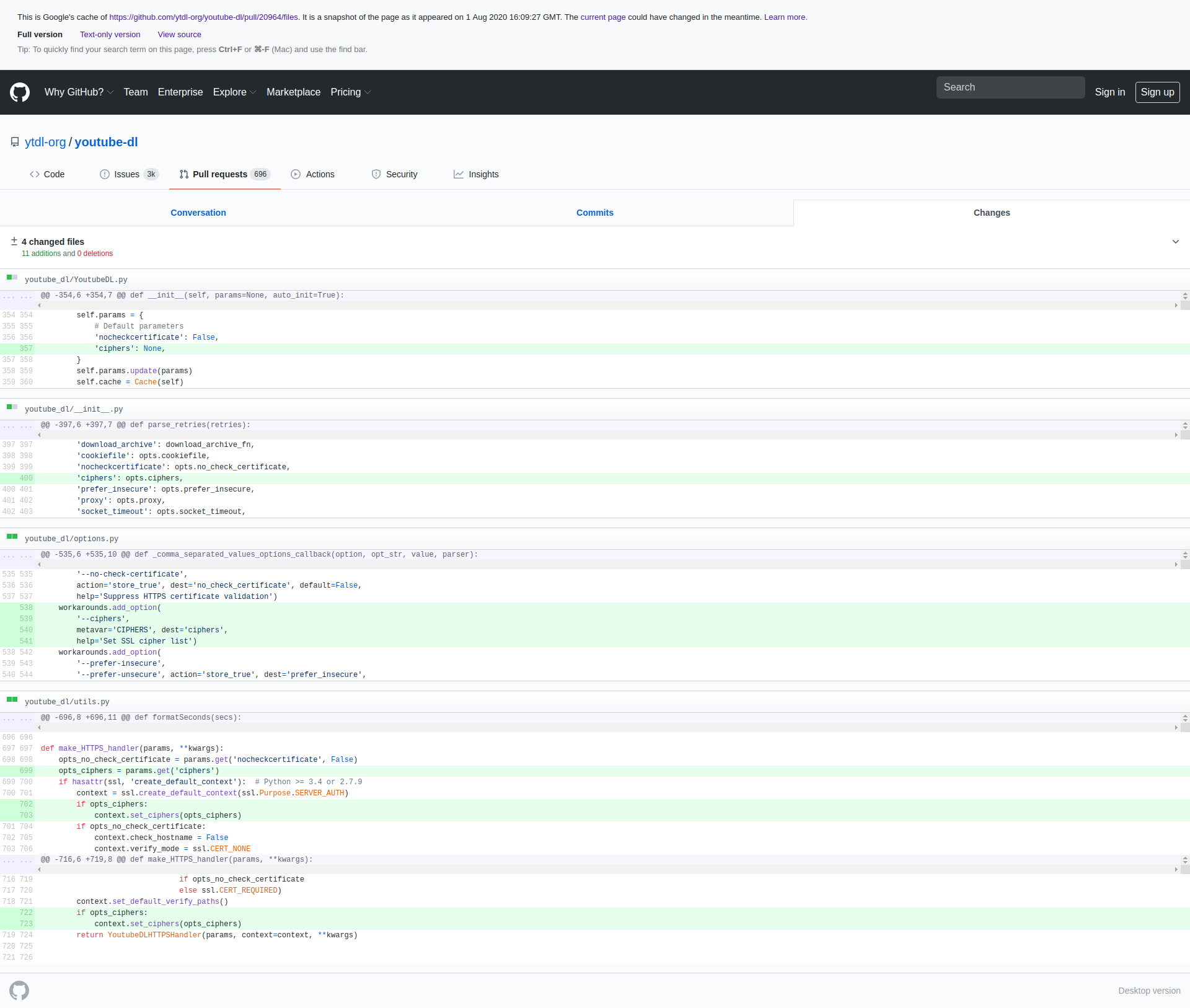Switch to the Conversation tab
This screenshot has height=1008, width=1190.
tap(198, 213)
